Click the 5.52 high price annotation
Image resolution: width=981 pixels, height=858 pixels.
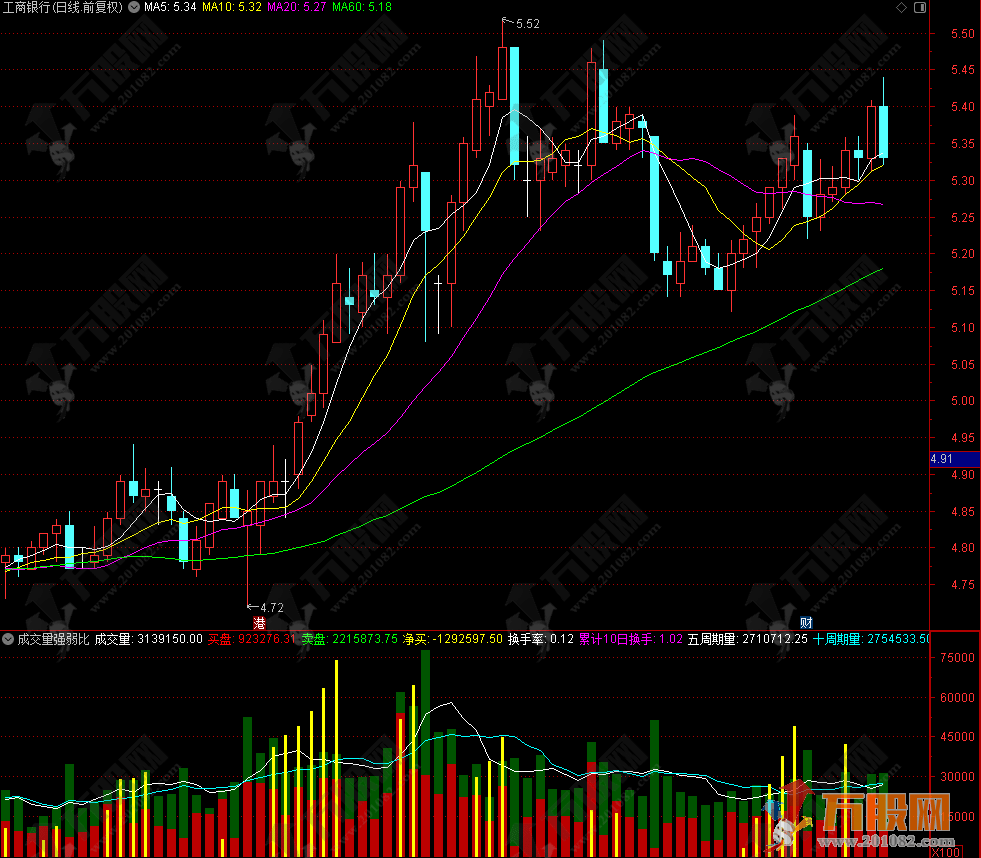pyautogui.click(x=527, y=24)
